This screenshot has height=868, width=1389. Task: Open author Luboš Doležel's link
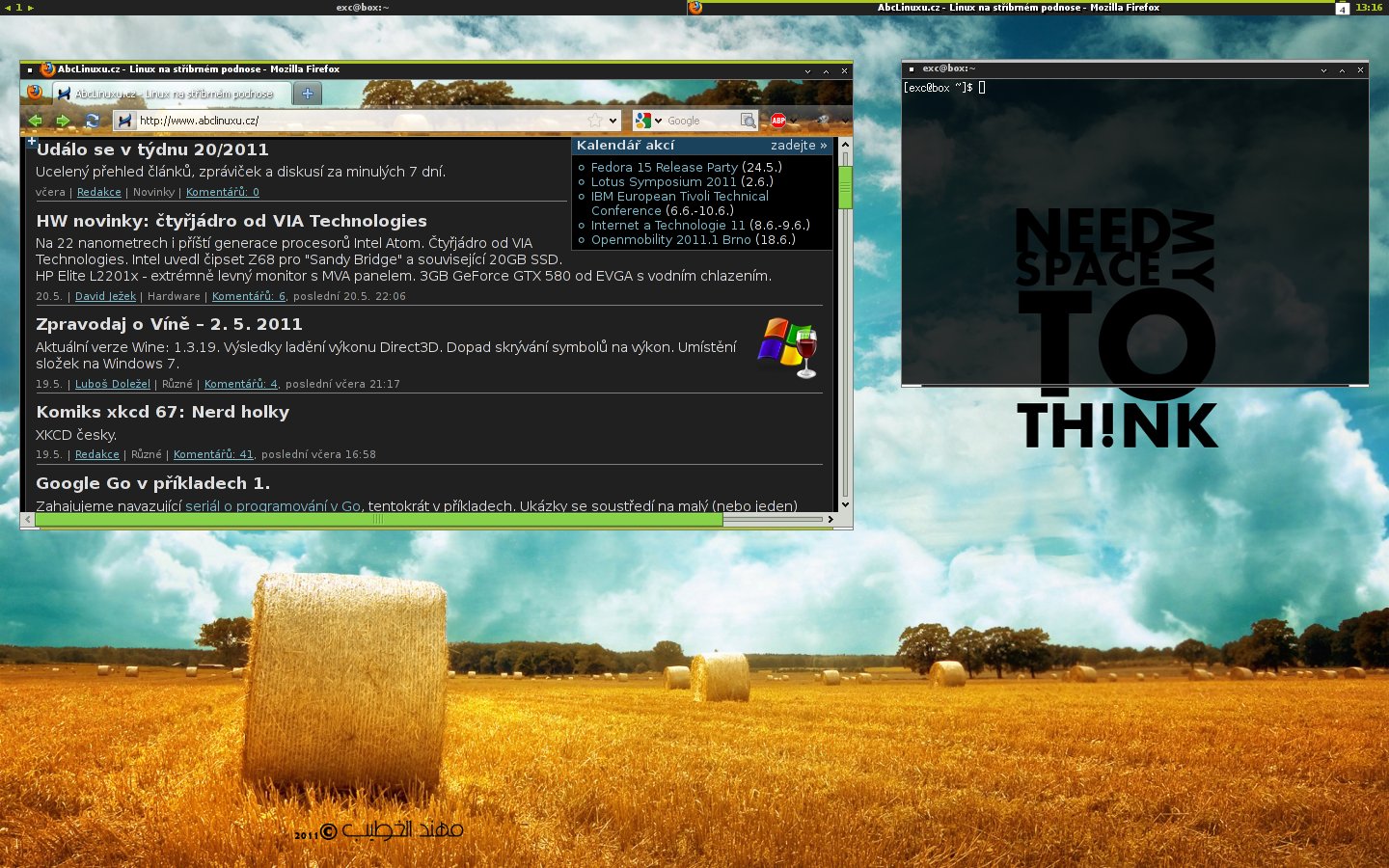pos(113,384)
